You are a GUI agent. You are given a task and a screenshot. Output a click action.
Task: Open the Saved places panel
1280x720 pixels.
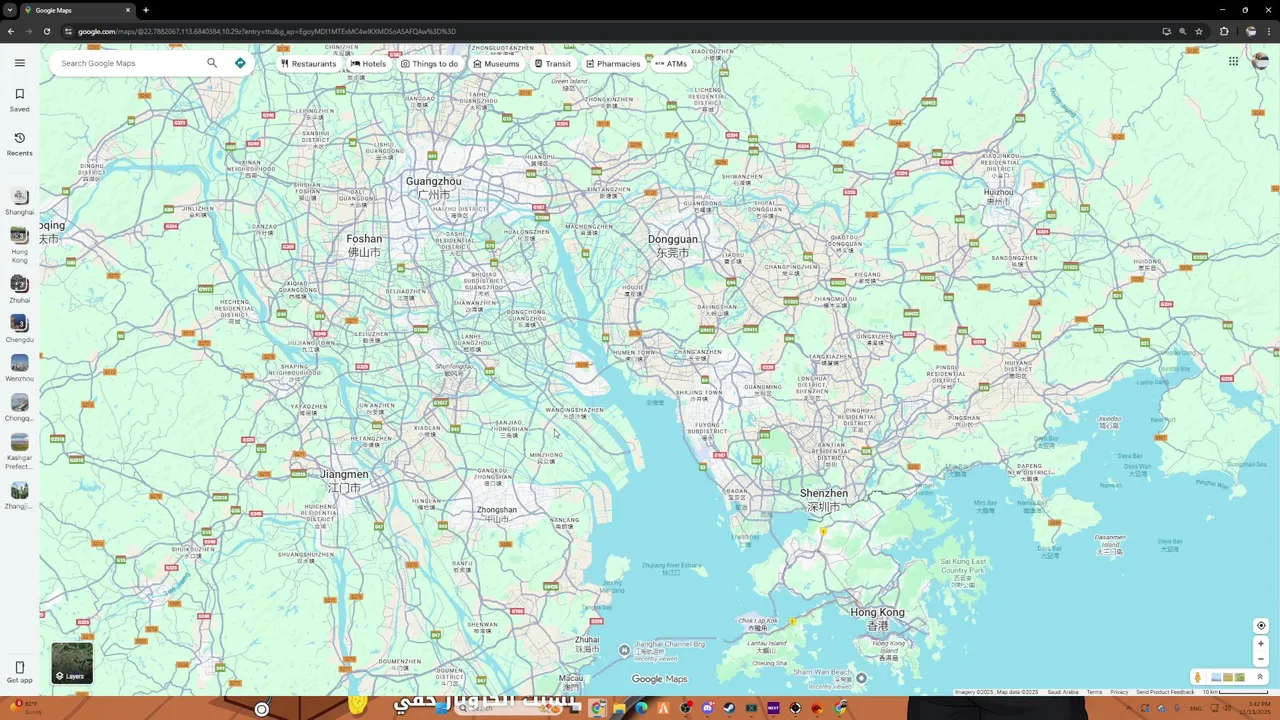[x=19, y=99]
